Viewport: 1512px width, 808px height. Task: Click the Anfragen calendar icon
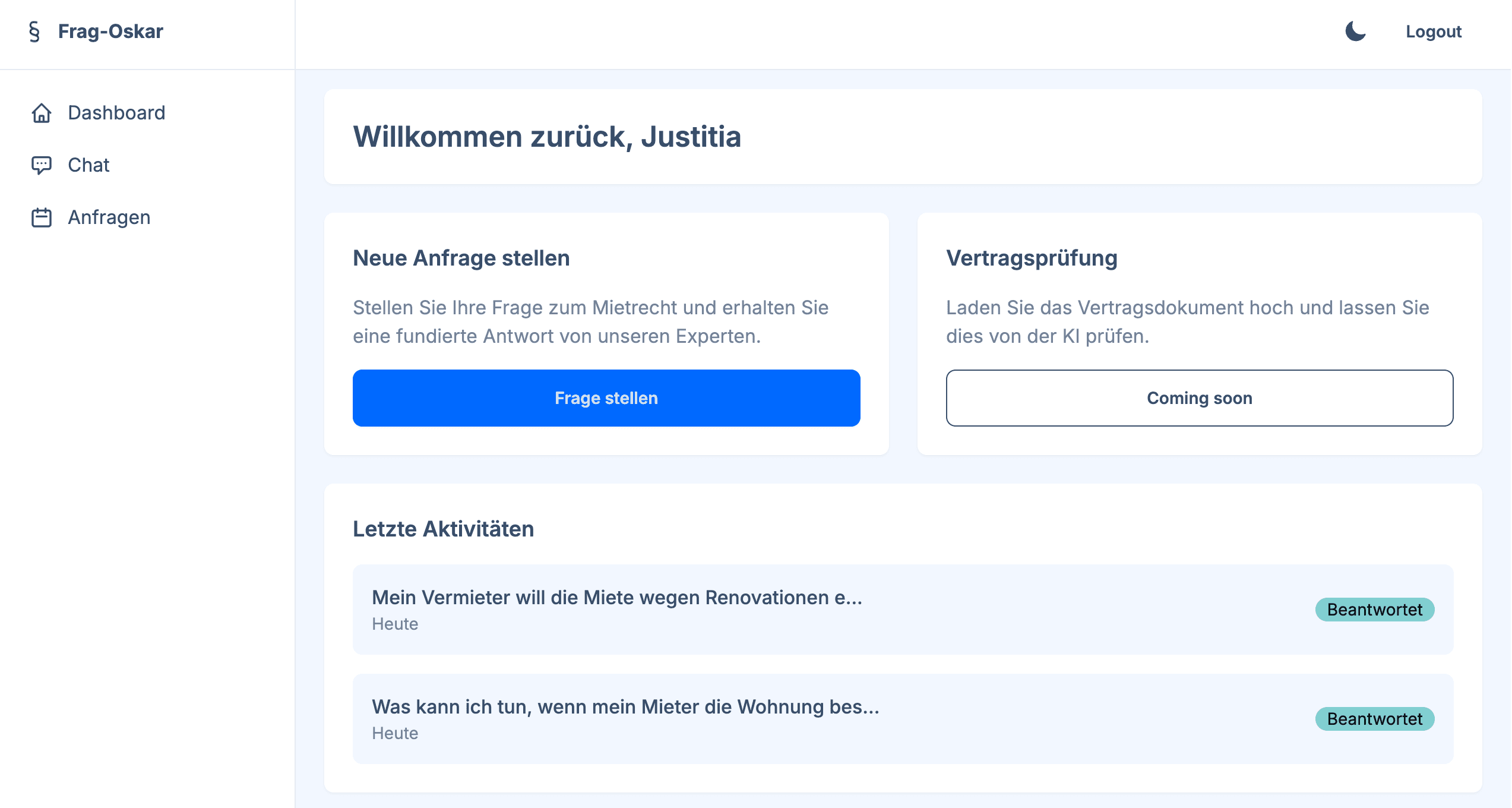42,217
